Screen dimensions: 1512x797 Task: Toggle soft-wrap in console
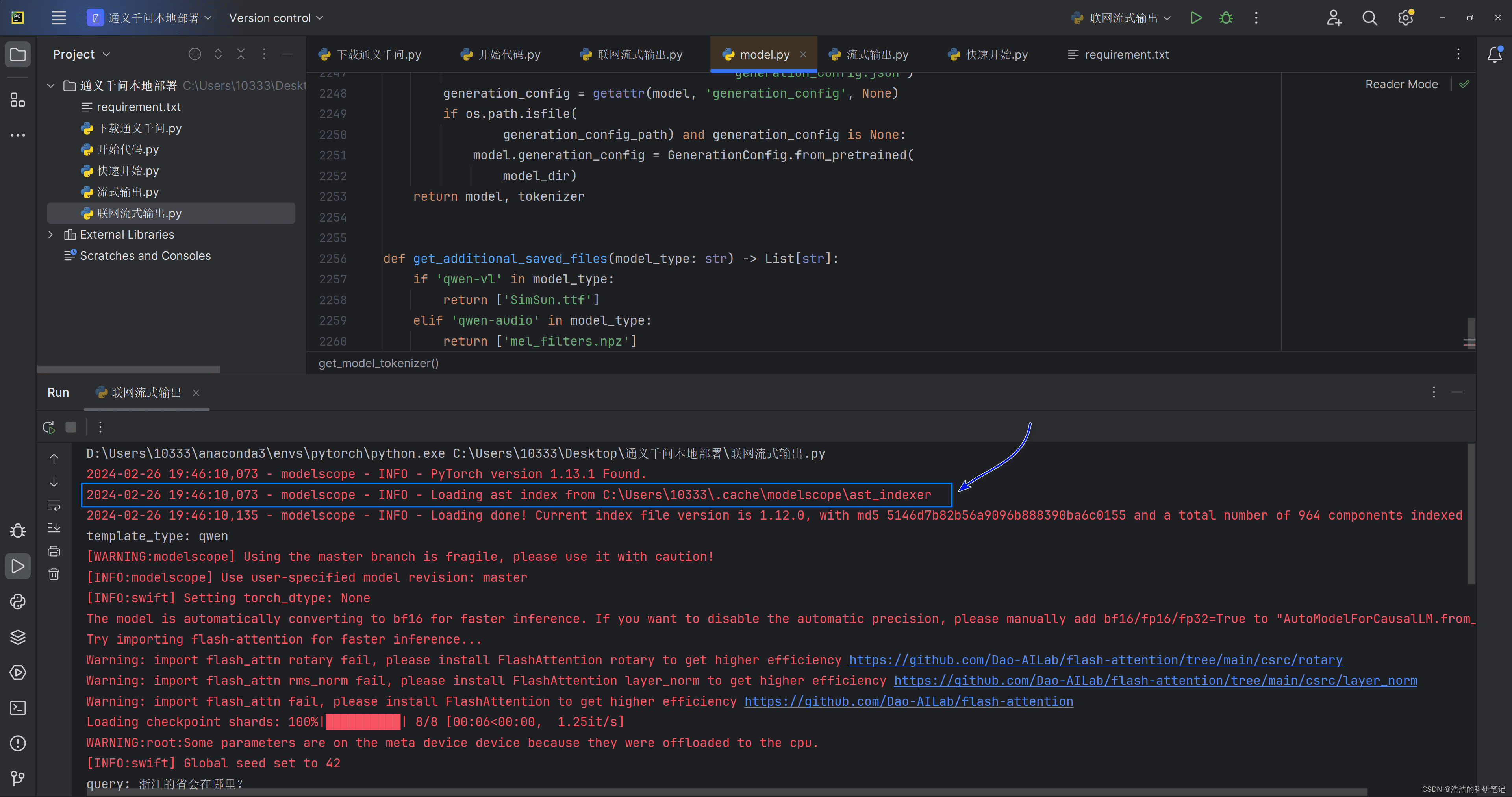pyautogui.click(x=54, y=505)
